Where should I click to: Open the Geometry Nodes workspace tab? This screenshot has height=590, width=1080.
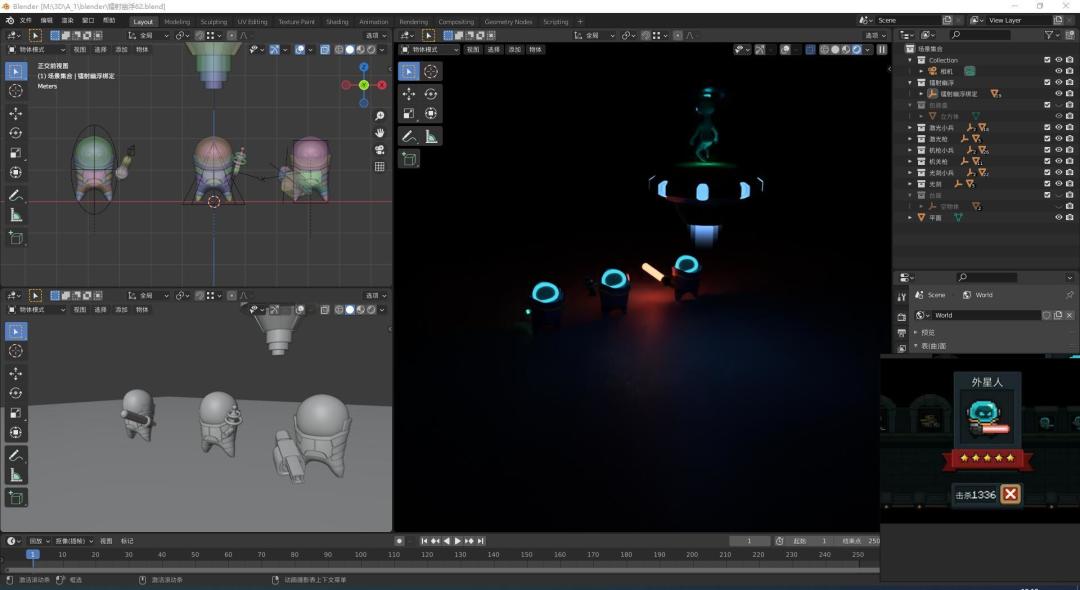coord(508,21)
